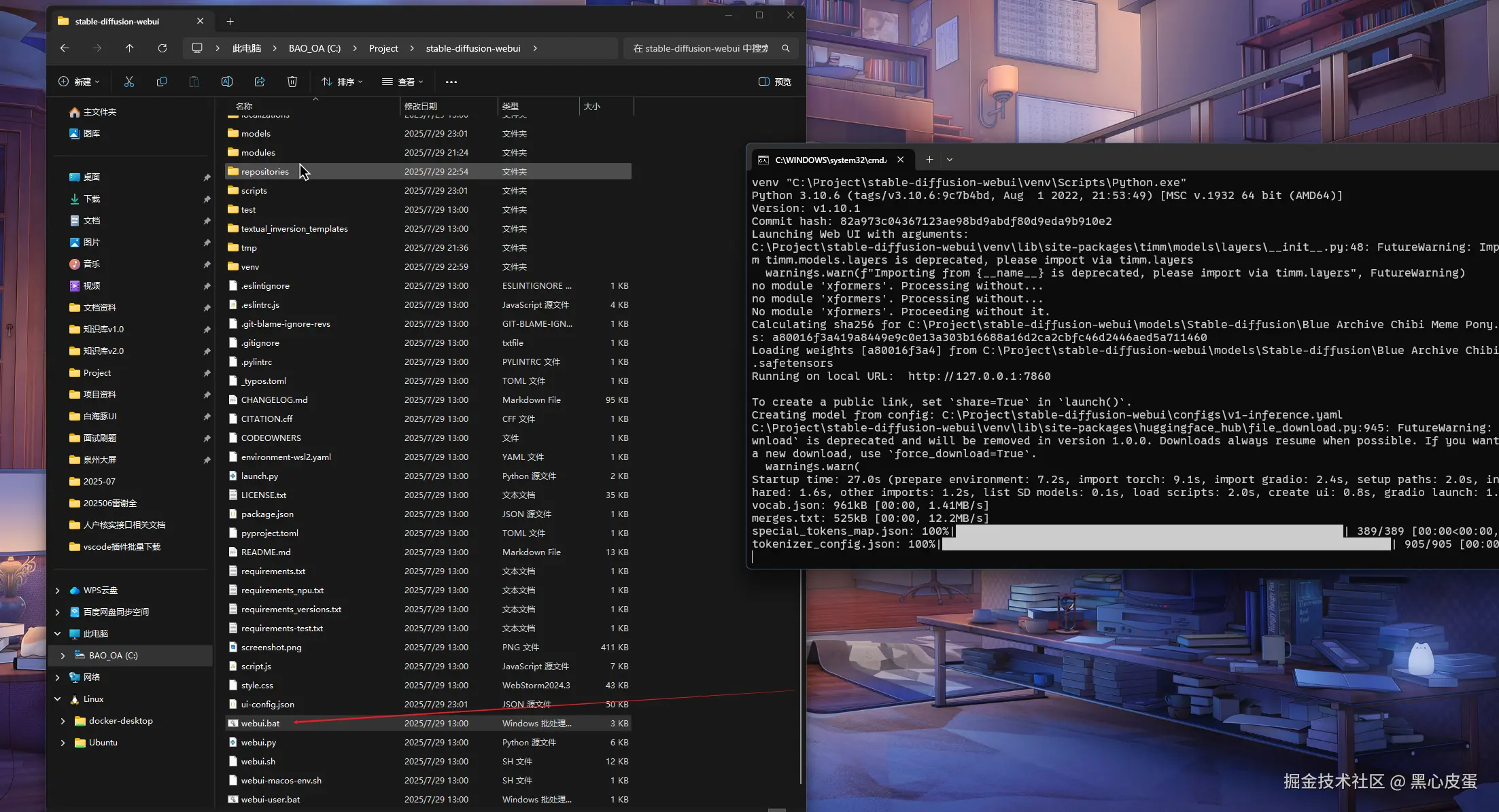Click the Copy icon in toolbar

pos(162,82)
